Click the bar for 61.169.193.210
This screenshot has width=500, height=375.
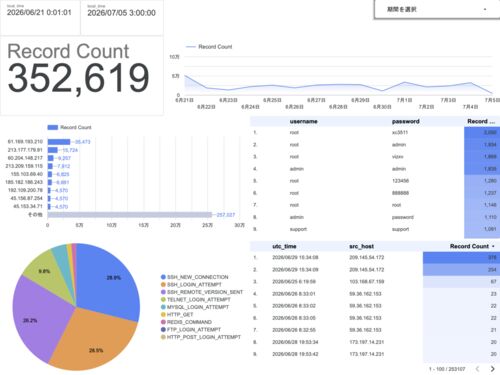click(x=59, y=142)
